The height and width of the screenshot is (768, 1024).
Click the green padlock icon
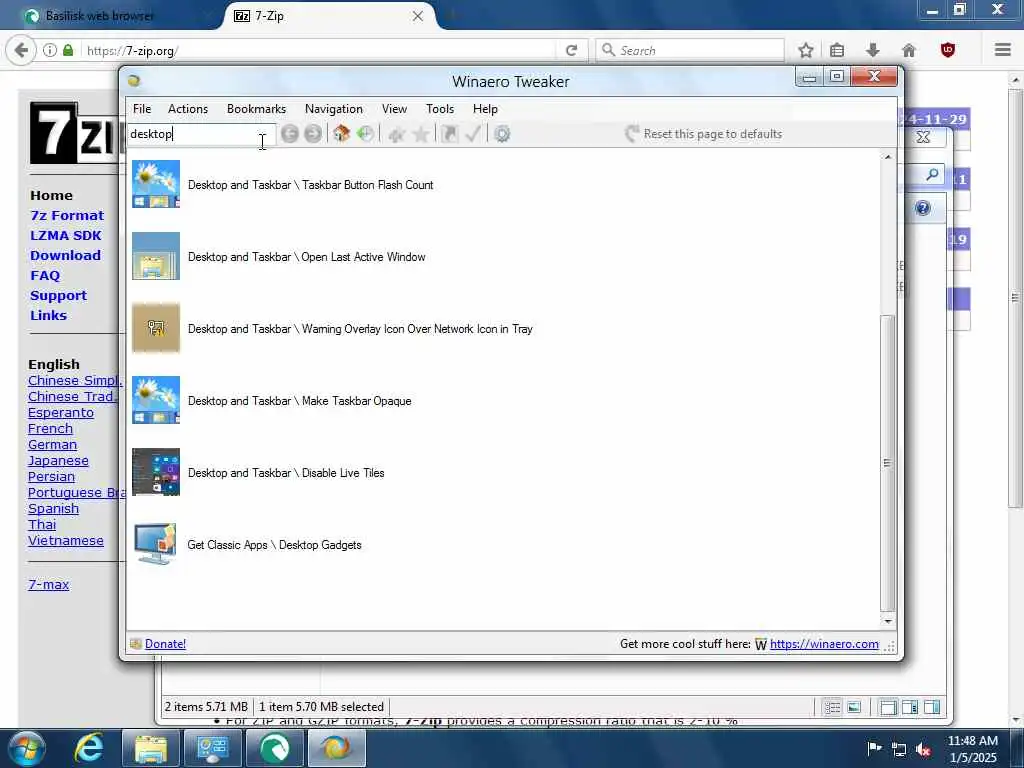pos(68,50)
